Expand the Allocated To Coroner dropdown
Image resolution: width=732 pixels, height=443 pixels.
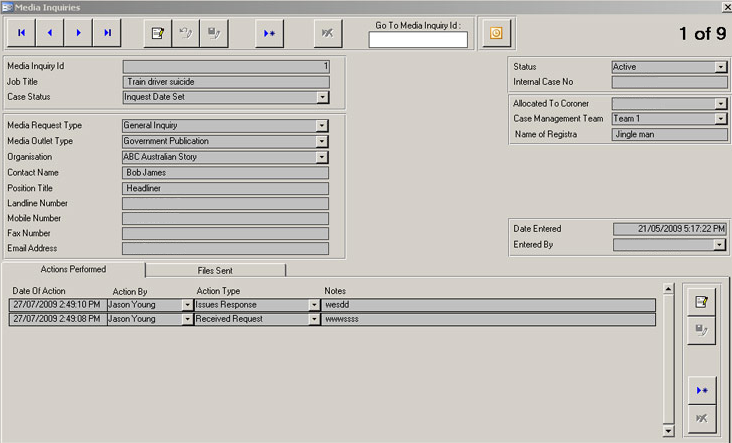coord(721,104)
